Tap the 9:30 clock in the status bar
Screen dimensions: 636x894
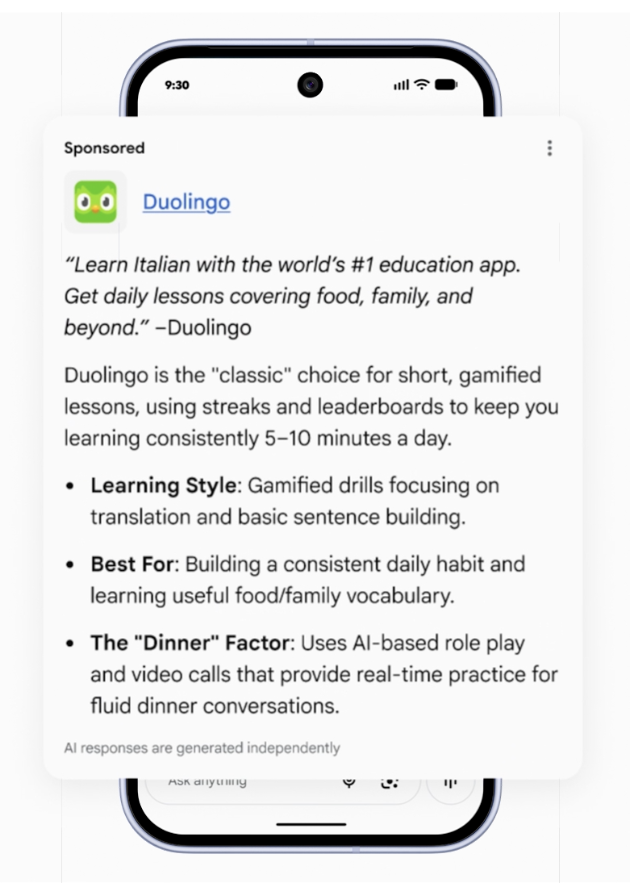tap(177, 85)
